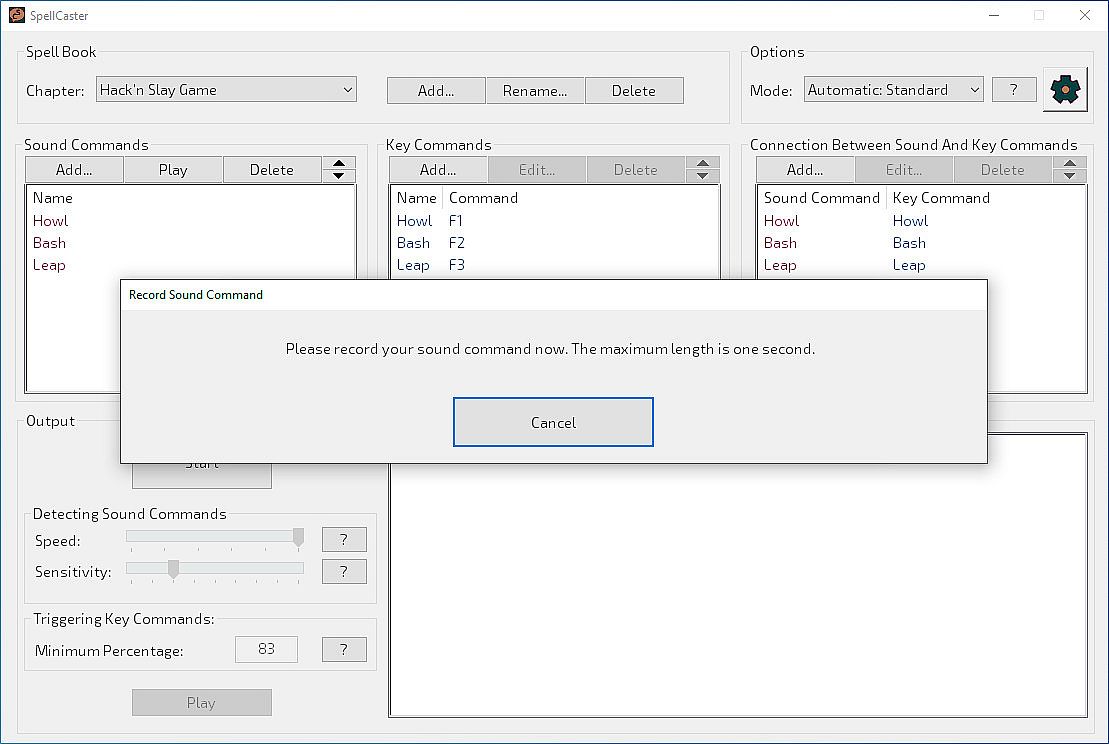Open settings via the gear icon
Screen dimensions: 1109x744
[1065, 90]
